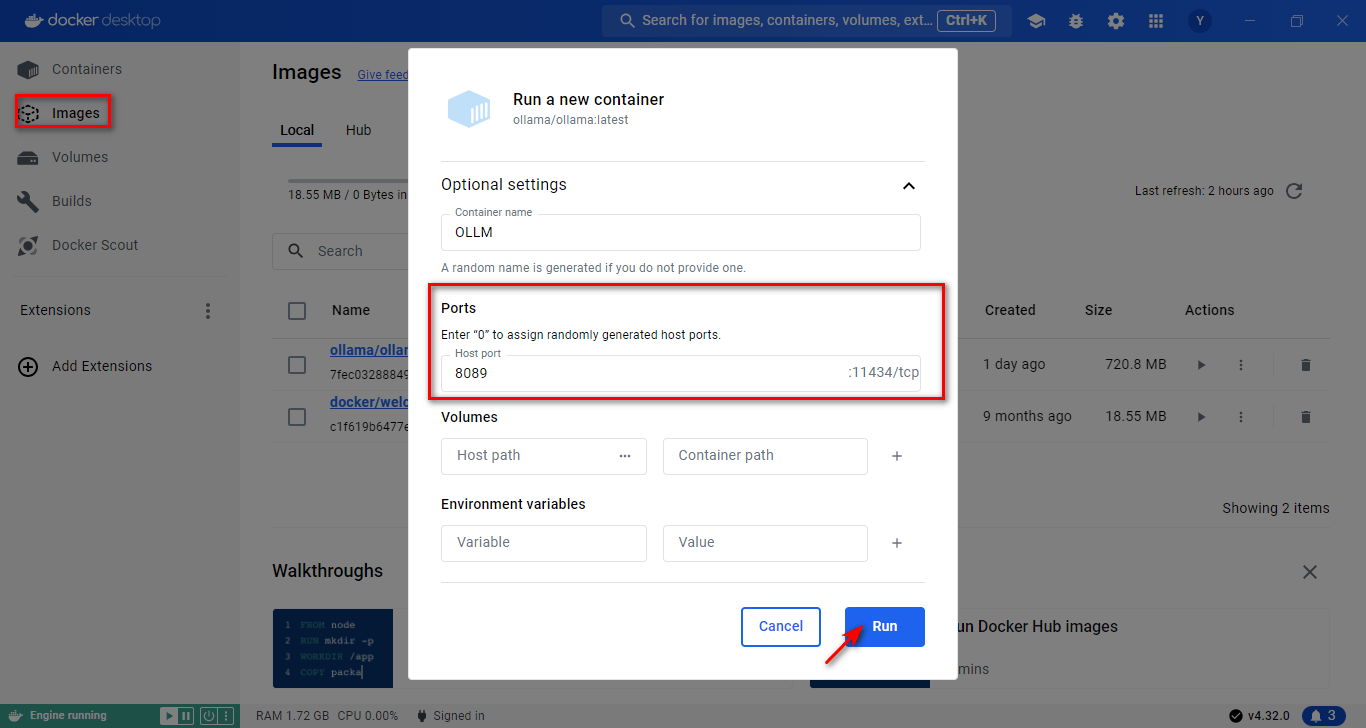Delete the ollama image with trash icon
Screen dimensions: 1366x728
[x=1305, y=365]
